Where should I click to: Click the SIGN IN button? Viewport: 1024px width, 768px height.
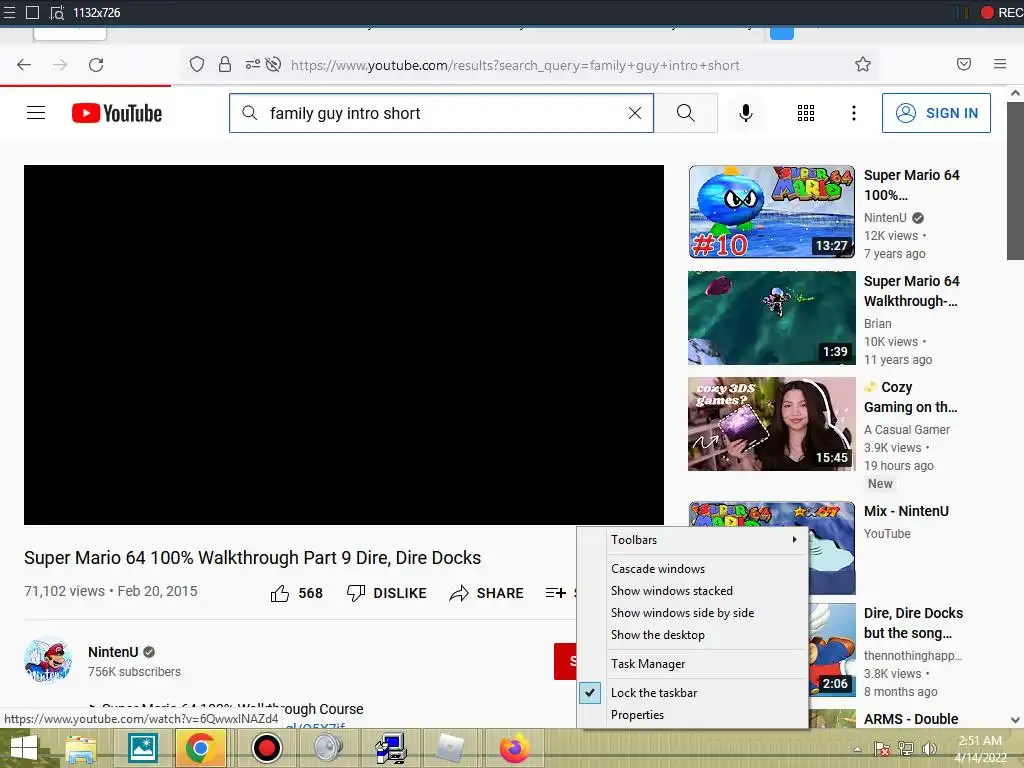click(x=936, y=113)
